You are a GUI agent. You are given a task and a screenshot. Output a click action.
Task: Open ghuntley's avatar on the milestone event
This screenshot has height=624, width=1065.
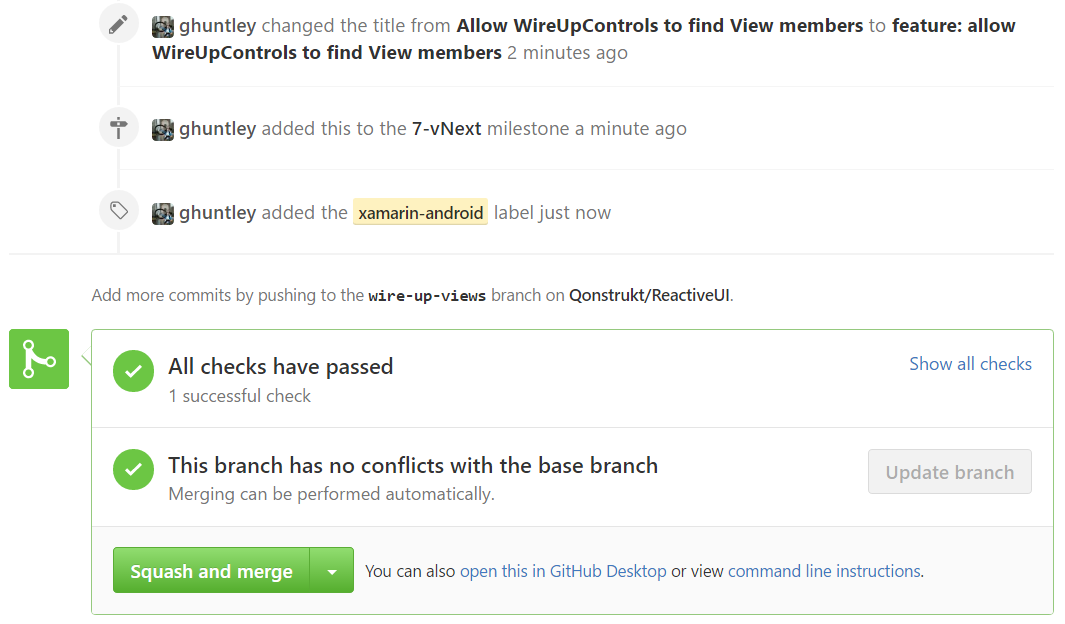(163, 130)
